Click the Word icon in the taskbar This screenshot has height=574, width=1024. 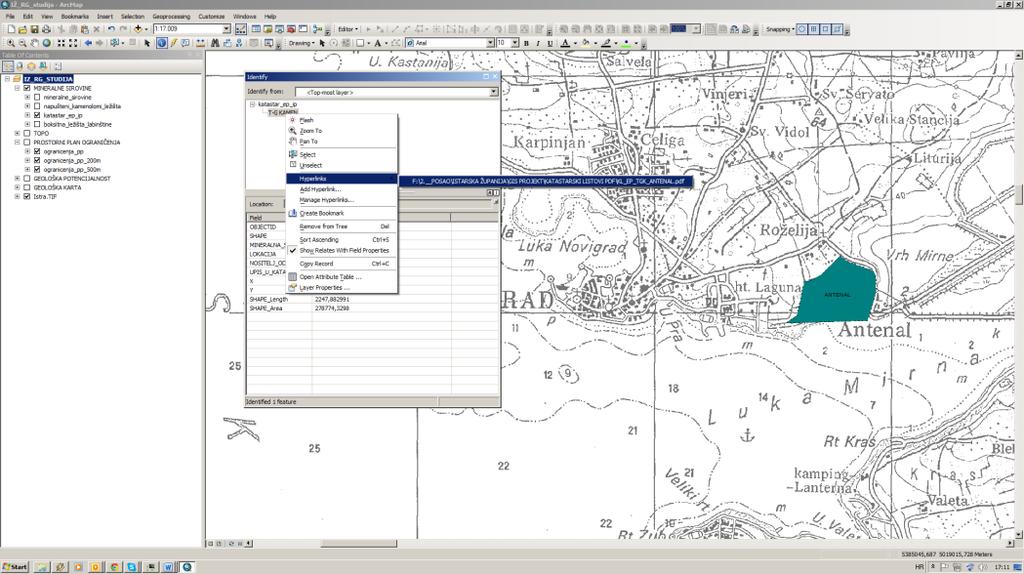(x=168, y=567)
